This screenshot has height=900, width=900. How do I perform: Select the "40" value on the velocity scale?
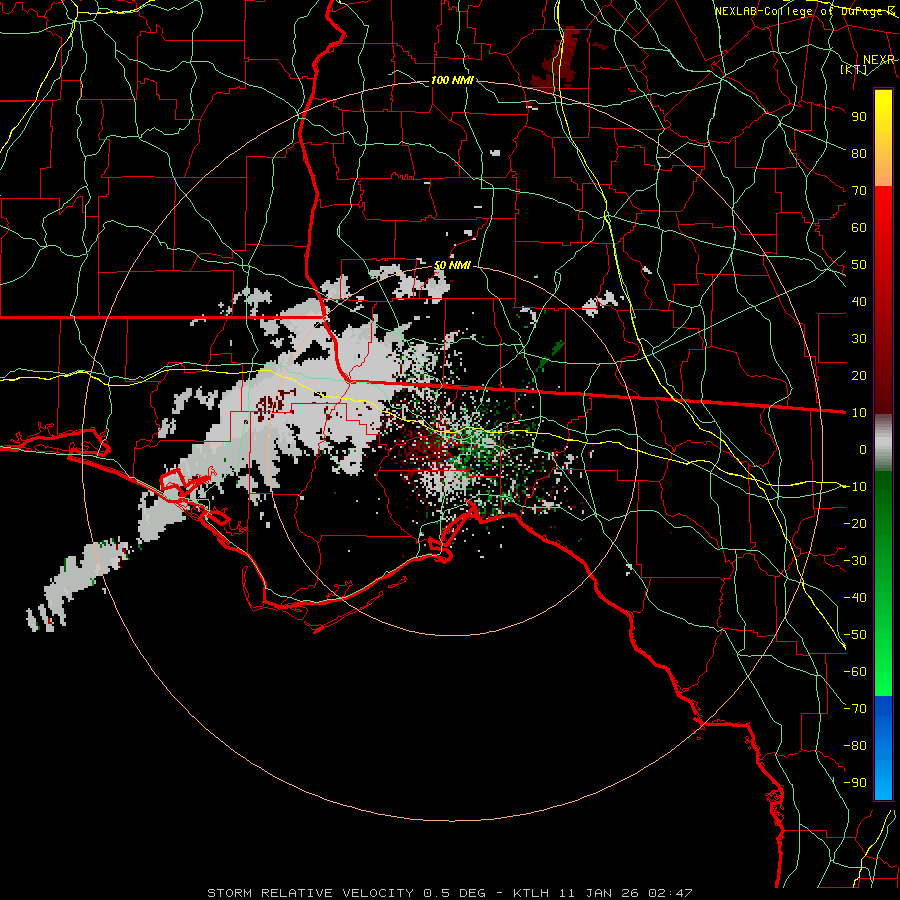(859, 301)
